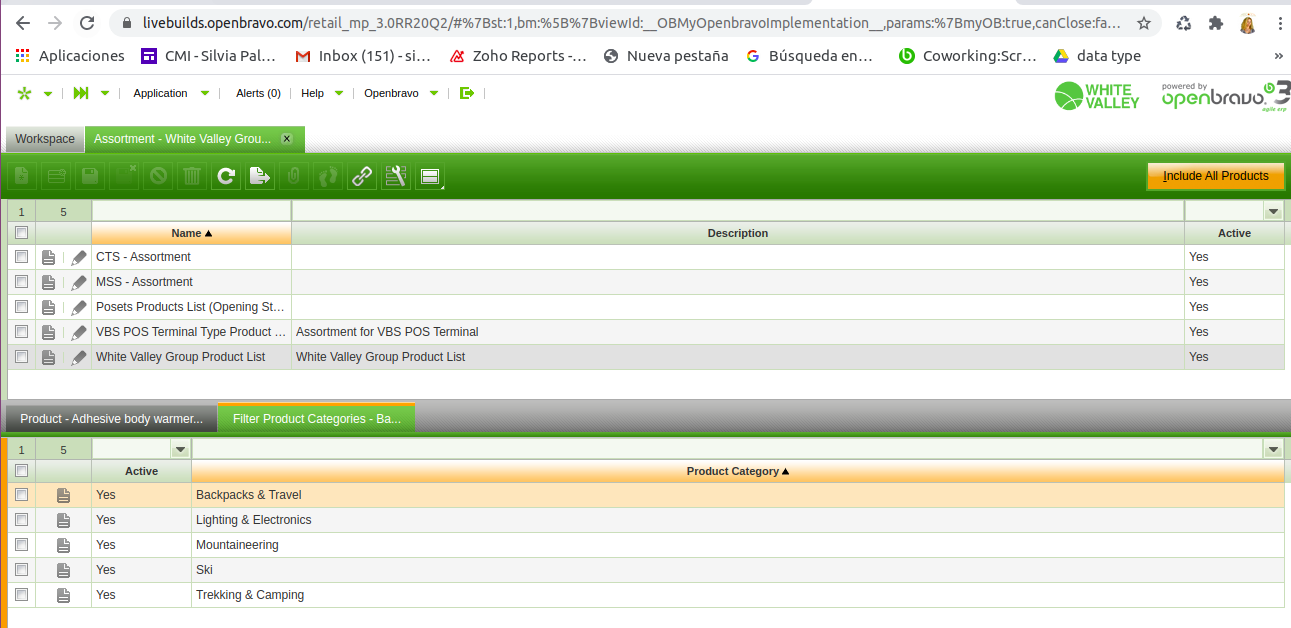Viewport: 1291px width, 628px height.
Task: Click the green logout icon
Action: click(467, 93)
